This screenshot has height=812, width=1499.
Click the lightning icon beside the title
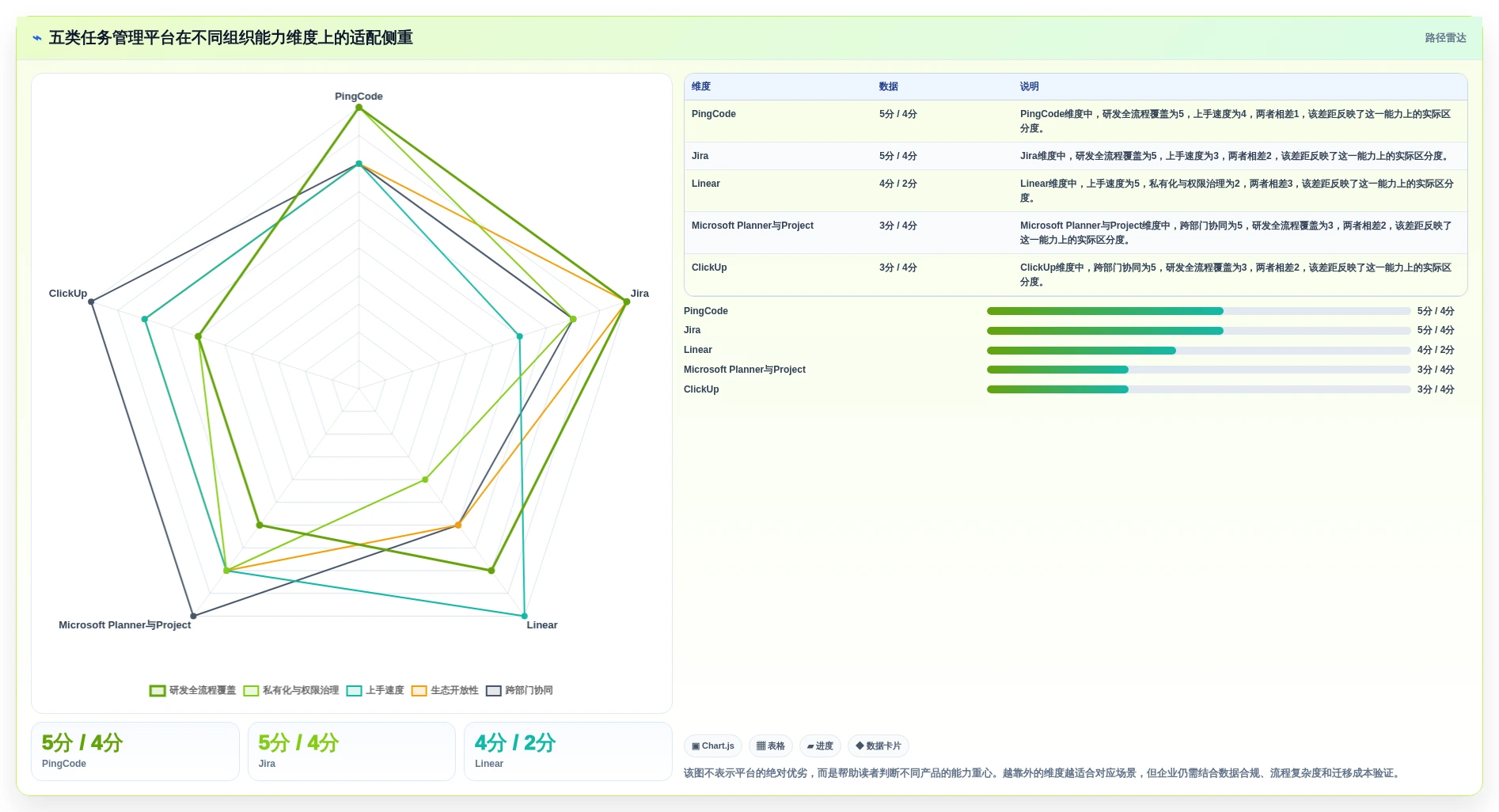coord(37,38)
